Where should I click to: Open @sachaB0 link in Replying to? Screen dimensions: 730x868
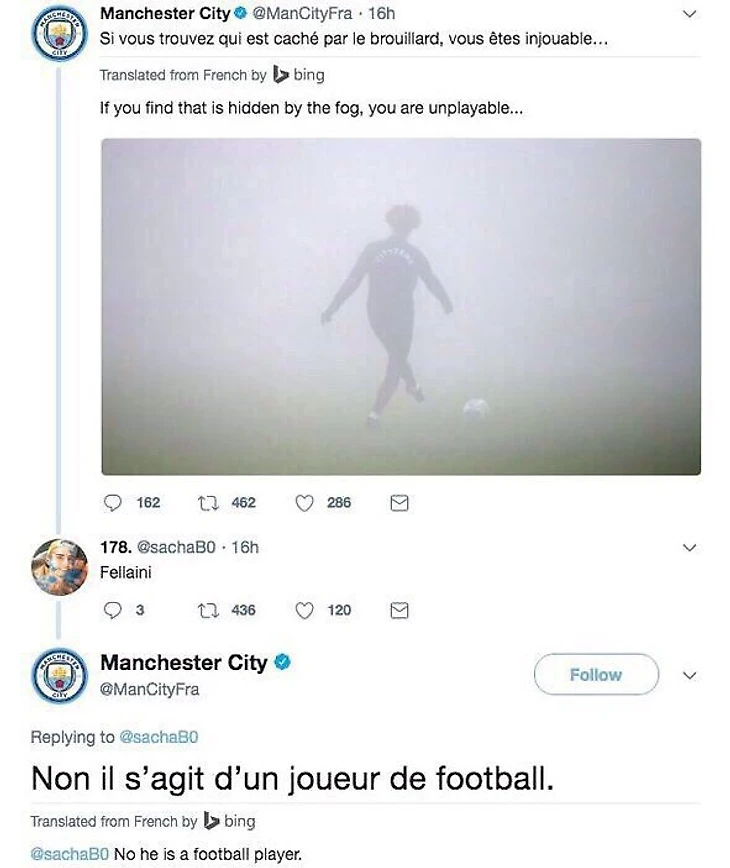click(159, 737)
